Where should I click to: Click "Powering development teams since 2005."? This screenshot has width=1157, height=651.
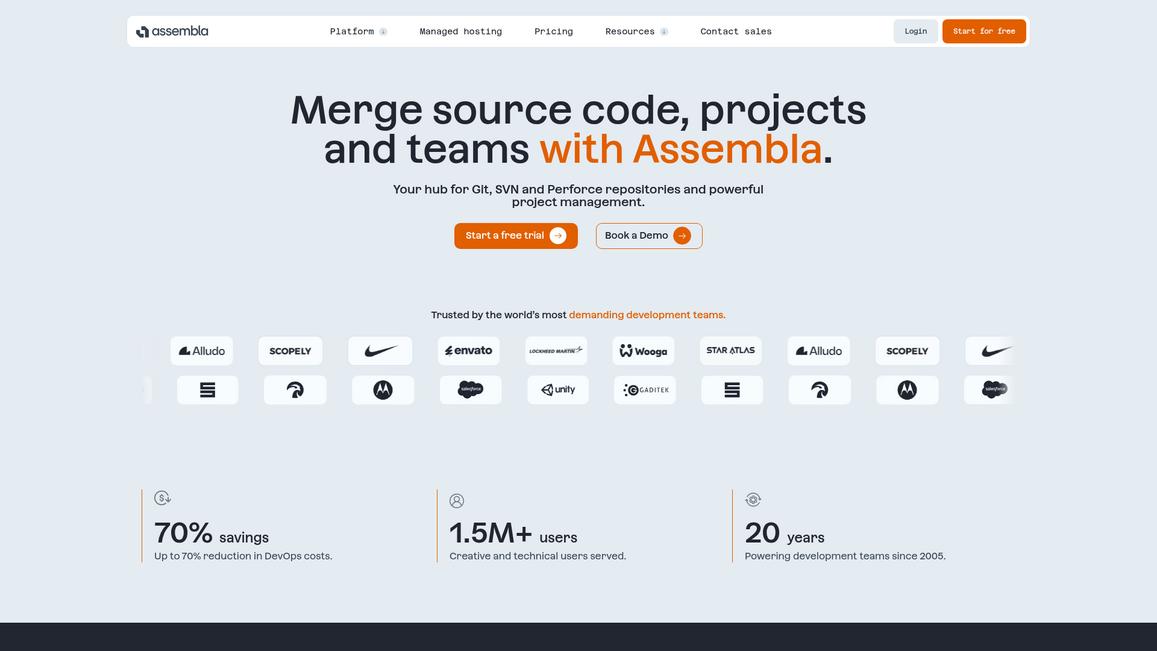coord(845,556)
